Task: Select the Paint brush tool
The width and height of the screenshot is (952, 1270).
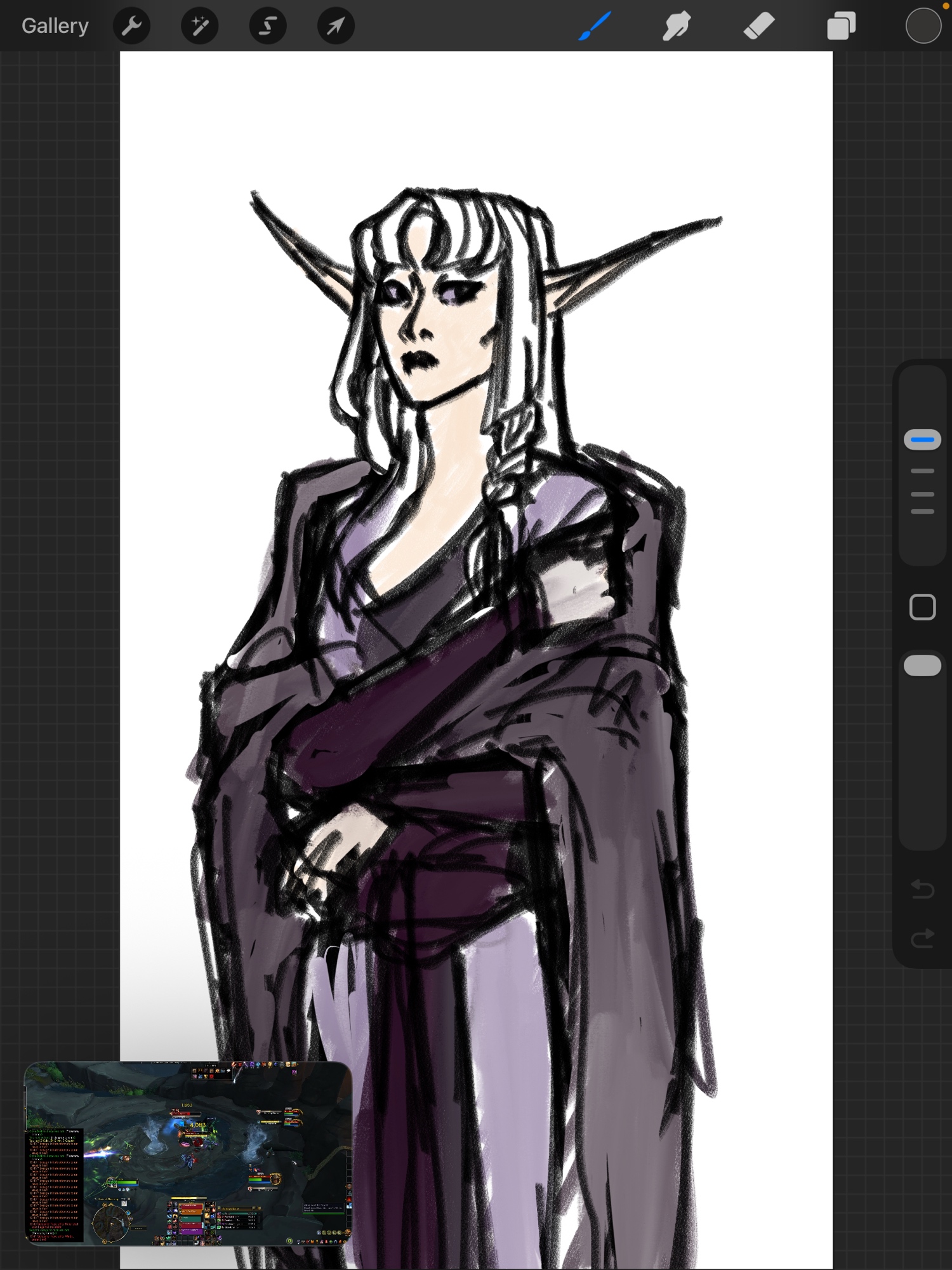Action: point(595,26)
